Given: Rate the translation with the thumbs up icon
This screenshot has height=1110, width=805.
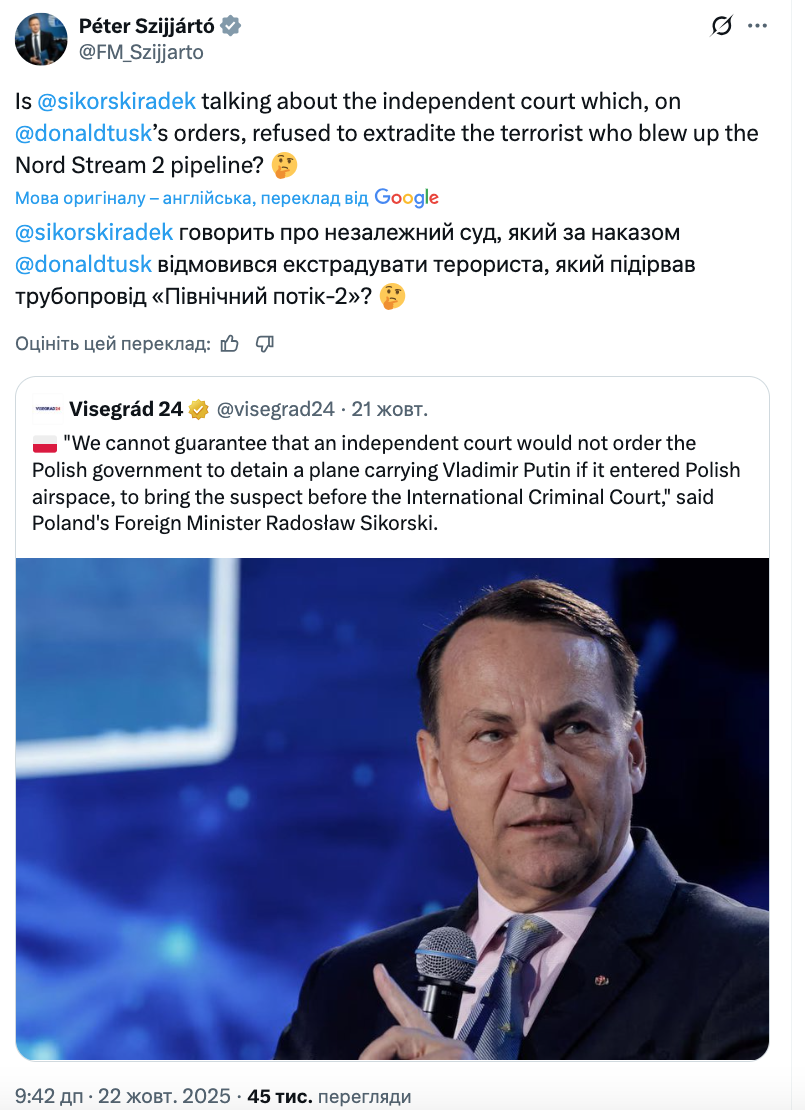Looking at the screenshot, I should click(x=231, y=341).
